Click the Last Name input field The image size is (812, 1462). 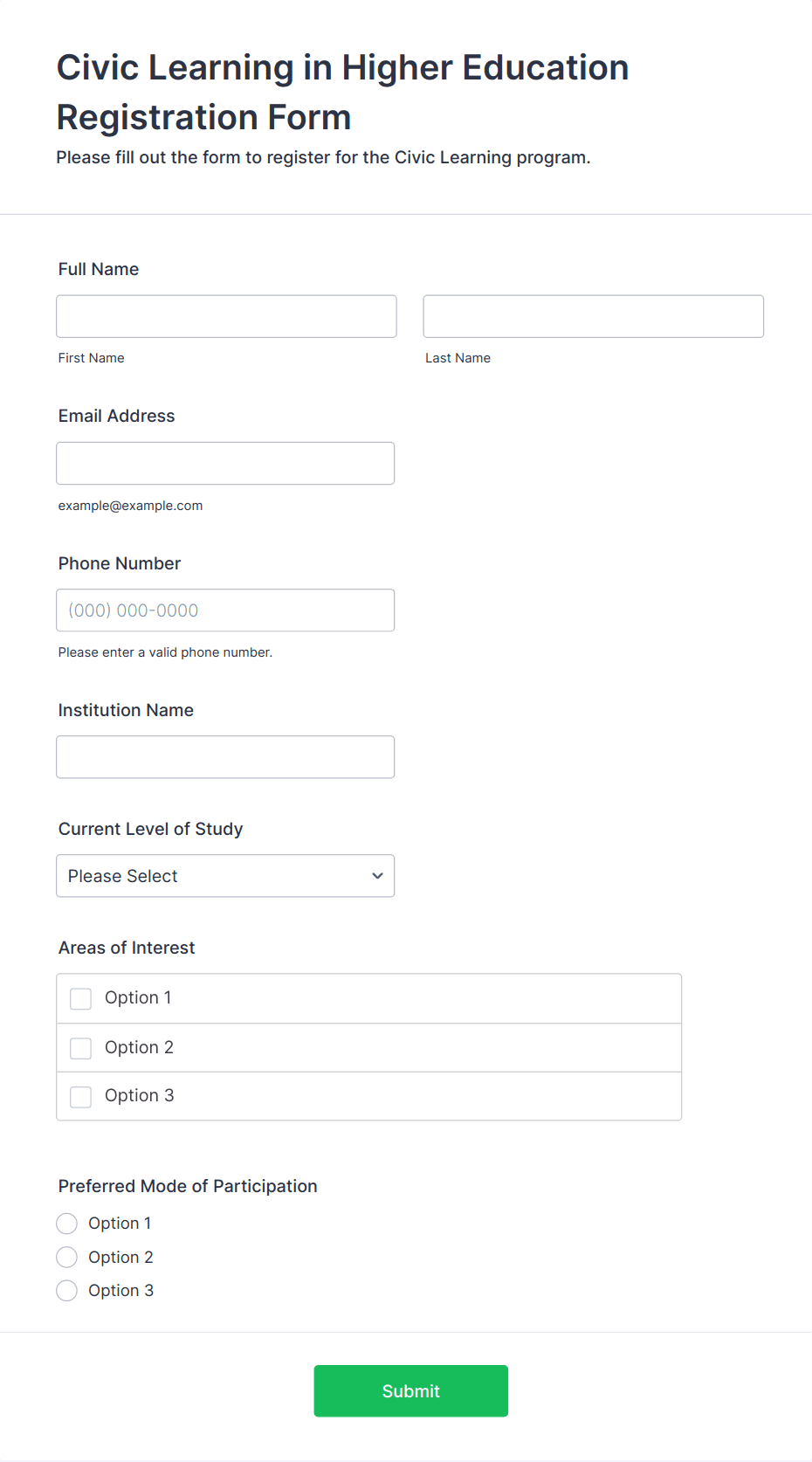593,316
